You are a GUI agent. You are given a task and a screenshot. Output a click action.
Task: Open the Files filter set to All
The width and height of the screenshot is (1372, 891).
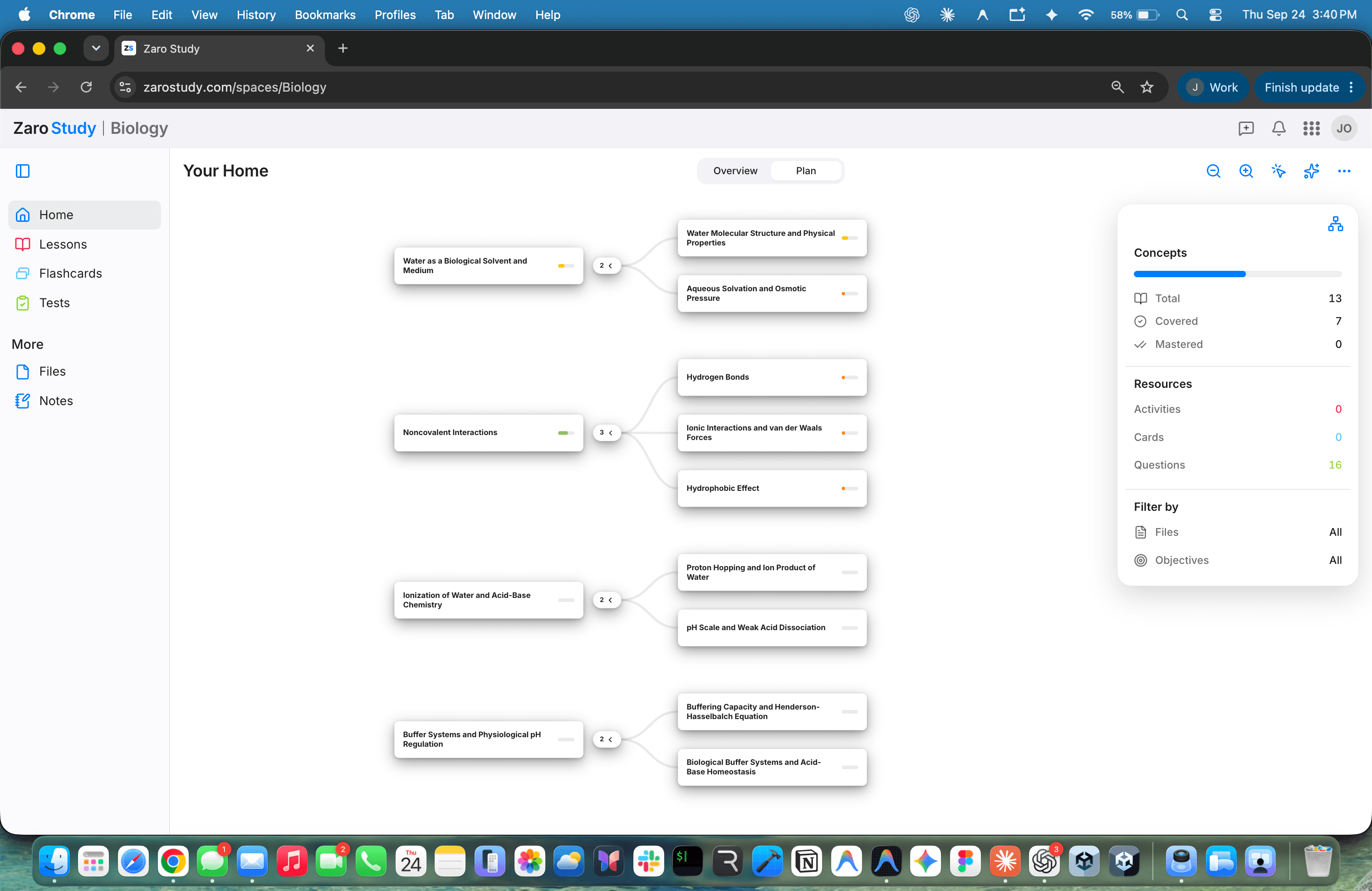point(1237,532)
